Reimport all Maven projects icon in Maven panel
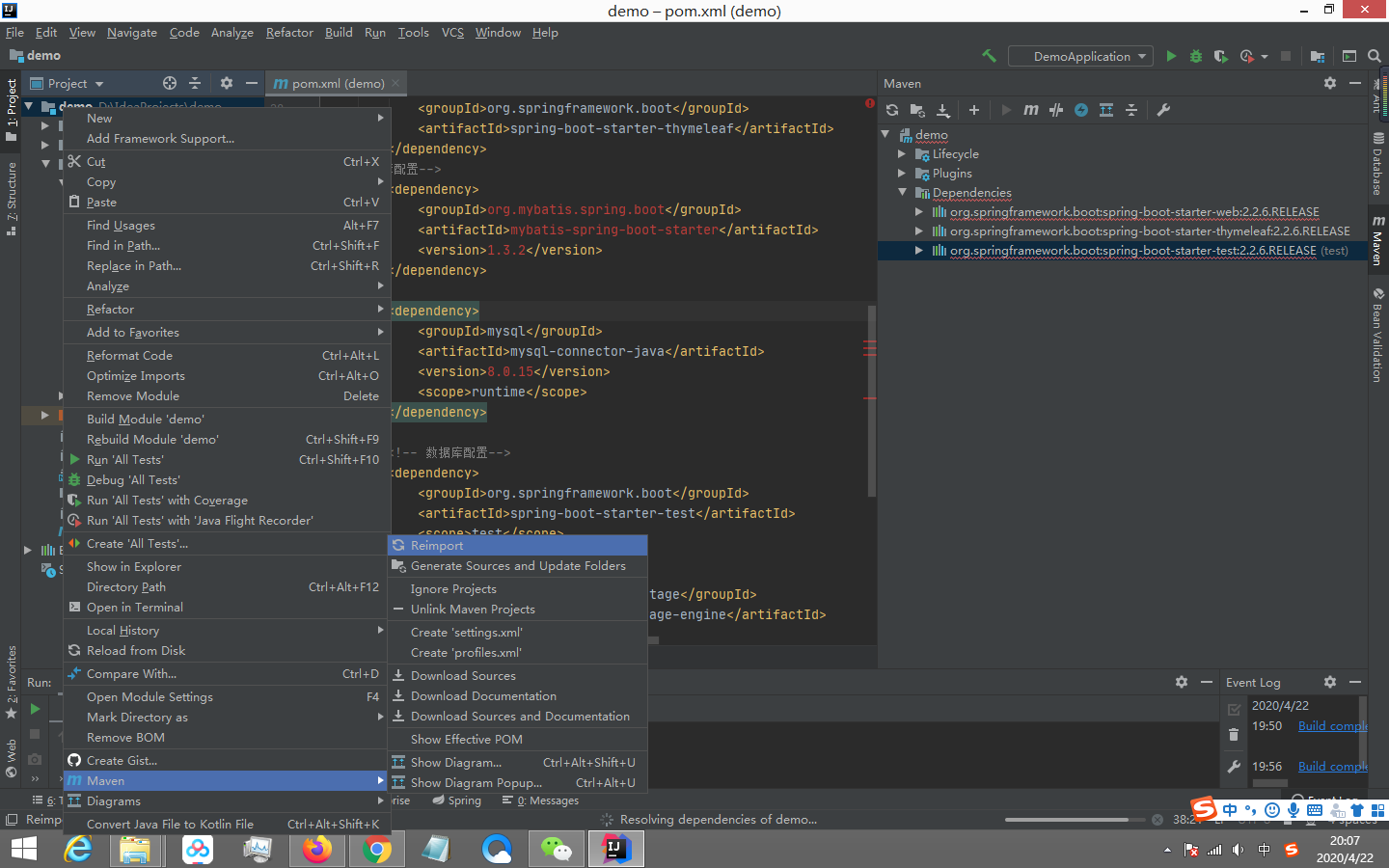1389x868 pixels. coord(892,110)
